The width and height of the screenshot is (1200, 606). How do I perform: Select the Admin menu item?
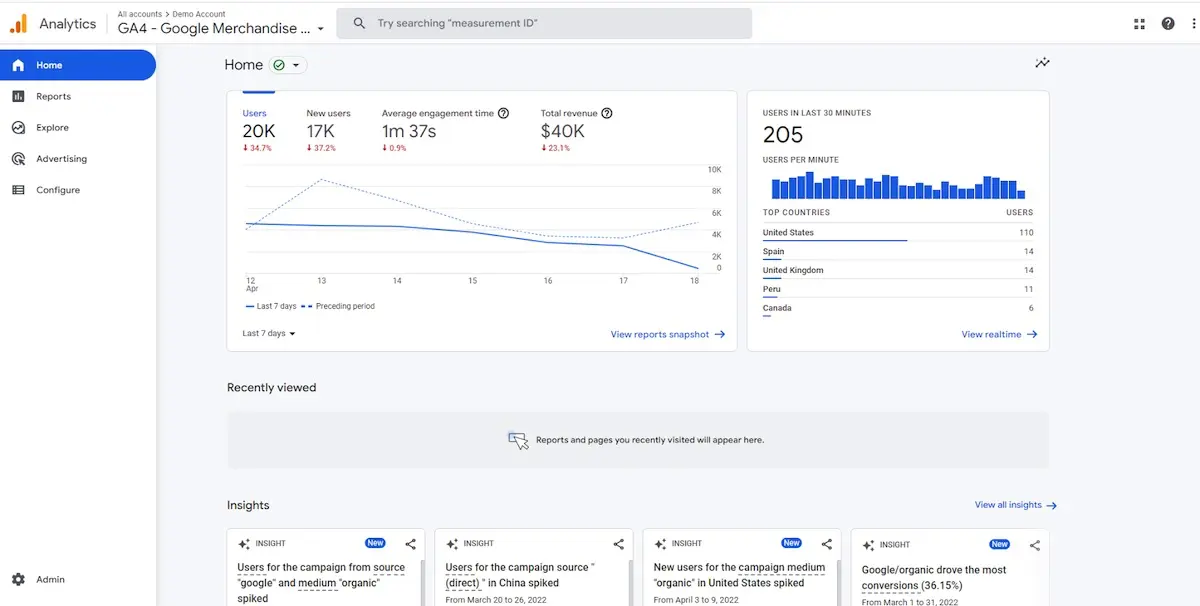click(78, 579)
